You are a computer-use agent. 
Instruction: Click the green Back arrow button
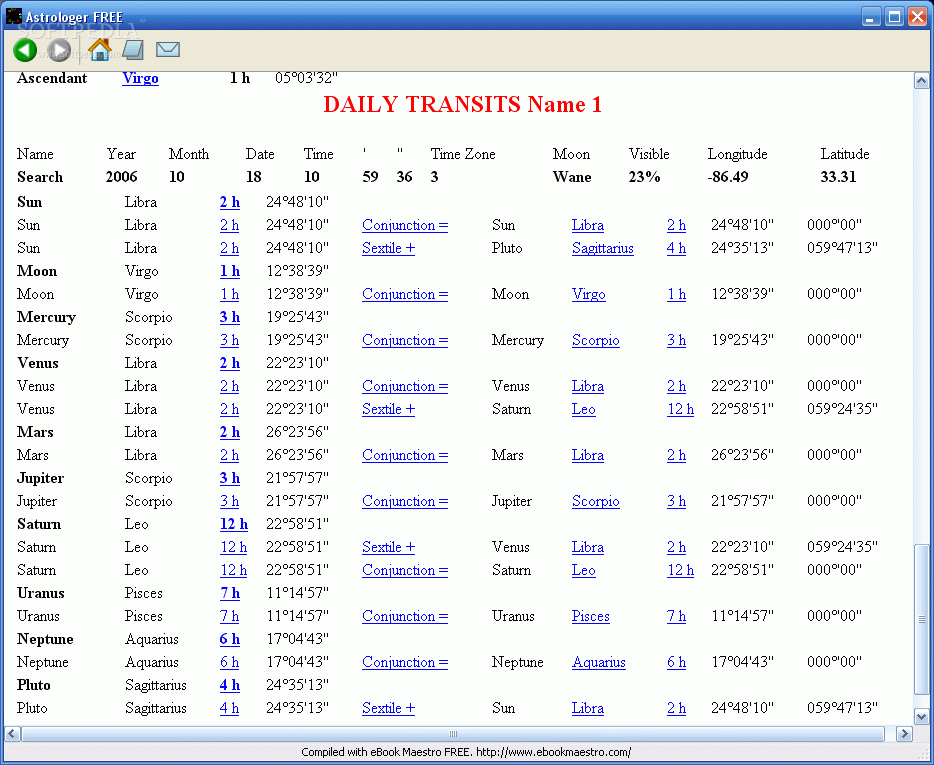[25, 50]
